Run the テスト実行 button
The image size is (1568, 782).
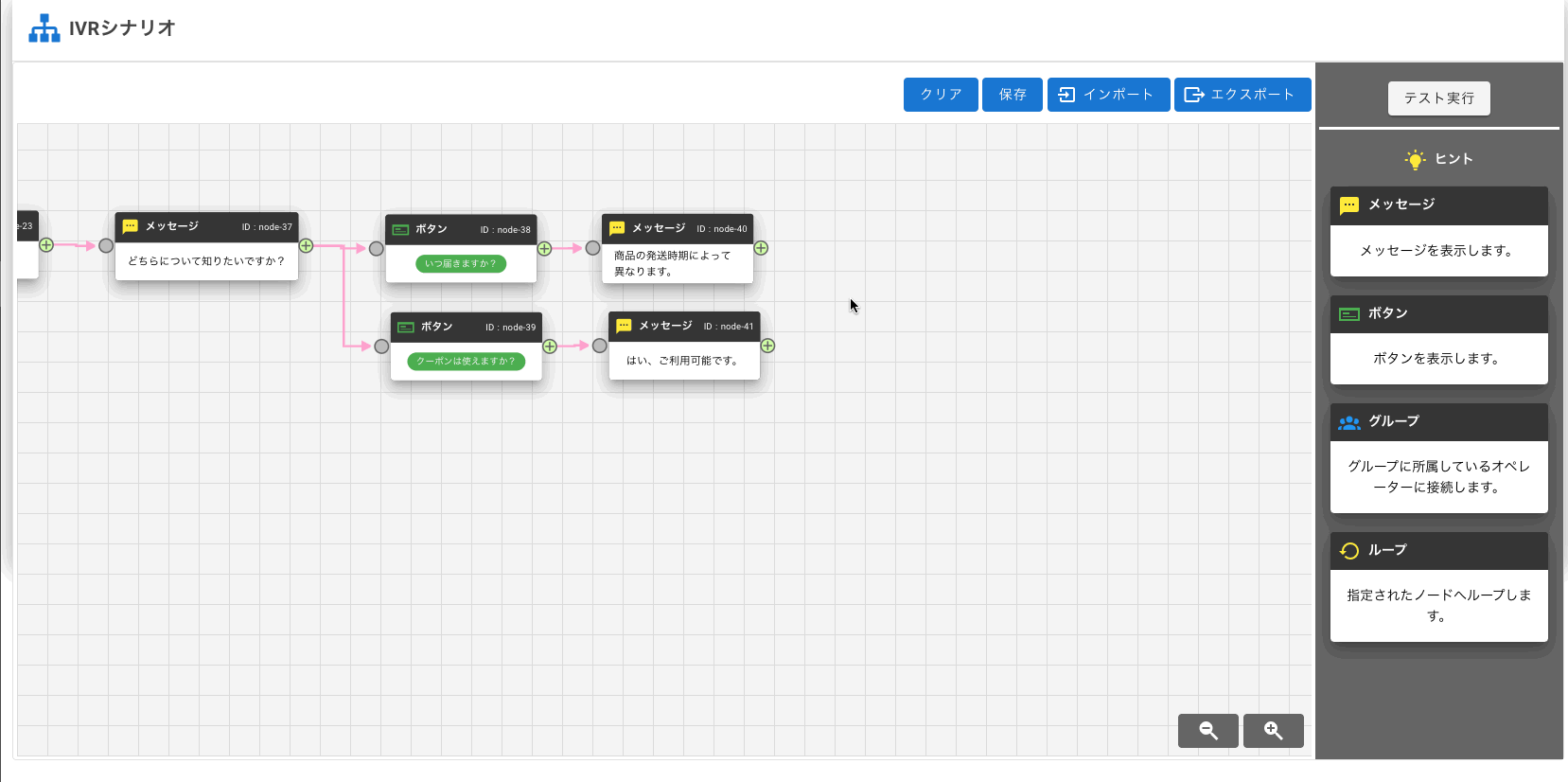[1438, 98]
